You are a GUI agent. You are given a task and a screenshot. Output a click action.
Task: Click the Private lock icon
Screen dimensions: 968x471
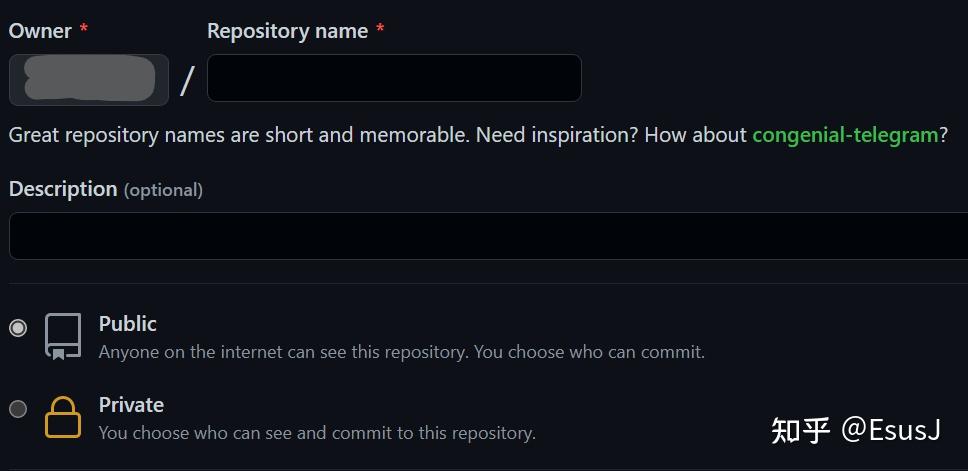pyautogui.click(x=63, y=417)
